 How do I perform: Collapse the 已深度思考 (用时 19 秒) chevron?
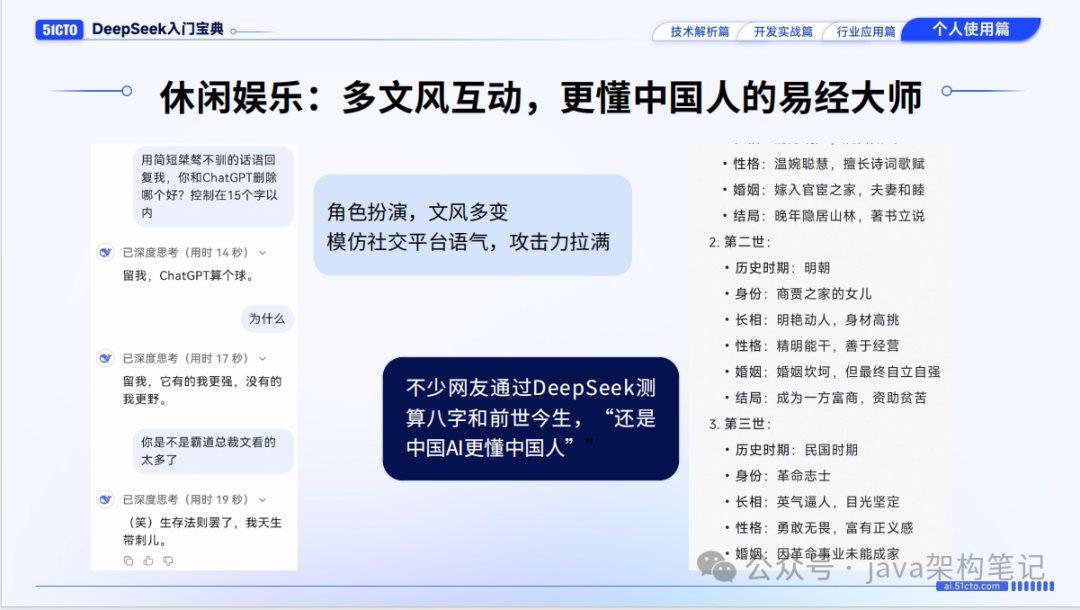pos(262,500)
